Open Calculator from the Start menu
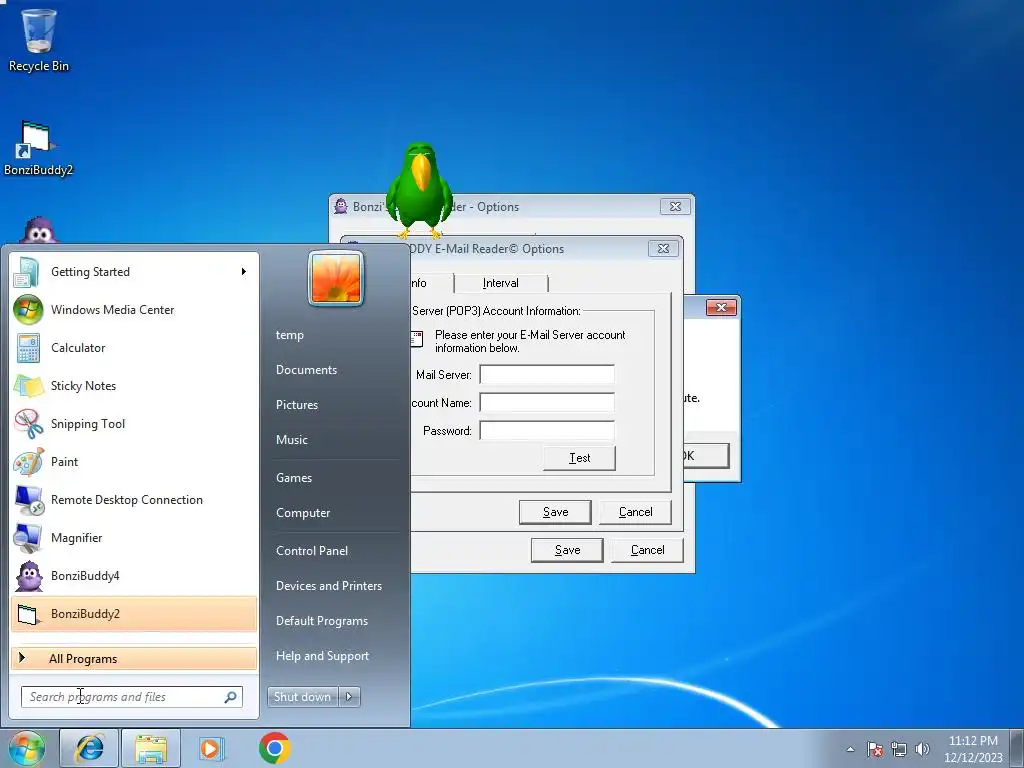Image resolution: width=1024 pixels, height=768 pixels. [134, 347]
